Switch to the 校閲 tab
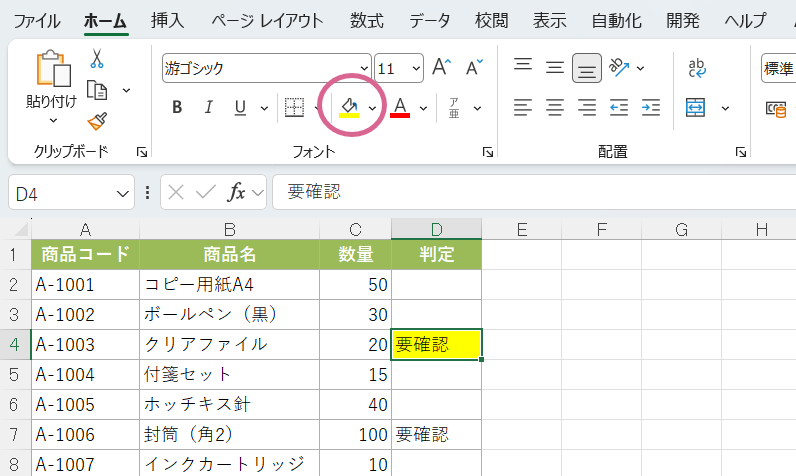The image size is (796, 476). (491, 21)
